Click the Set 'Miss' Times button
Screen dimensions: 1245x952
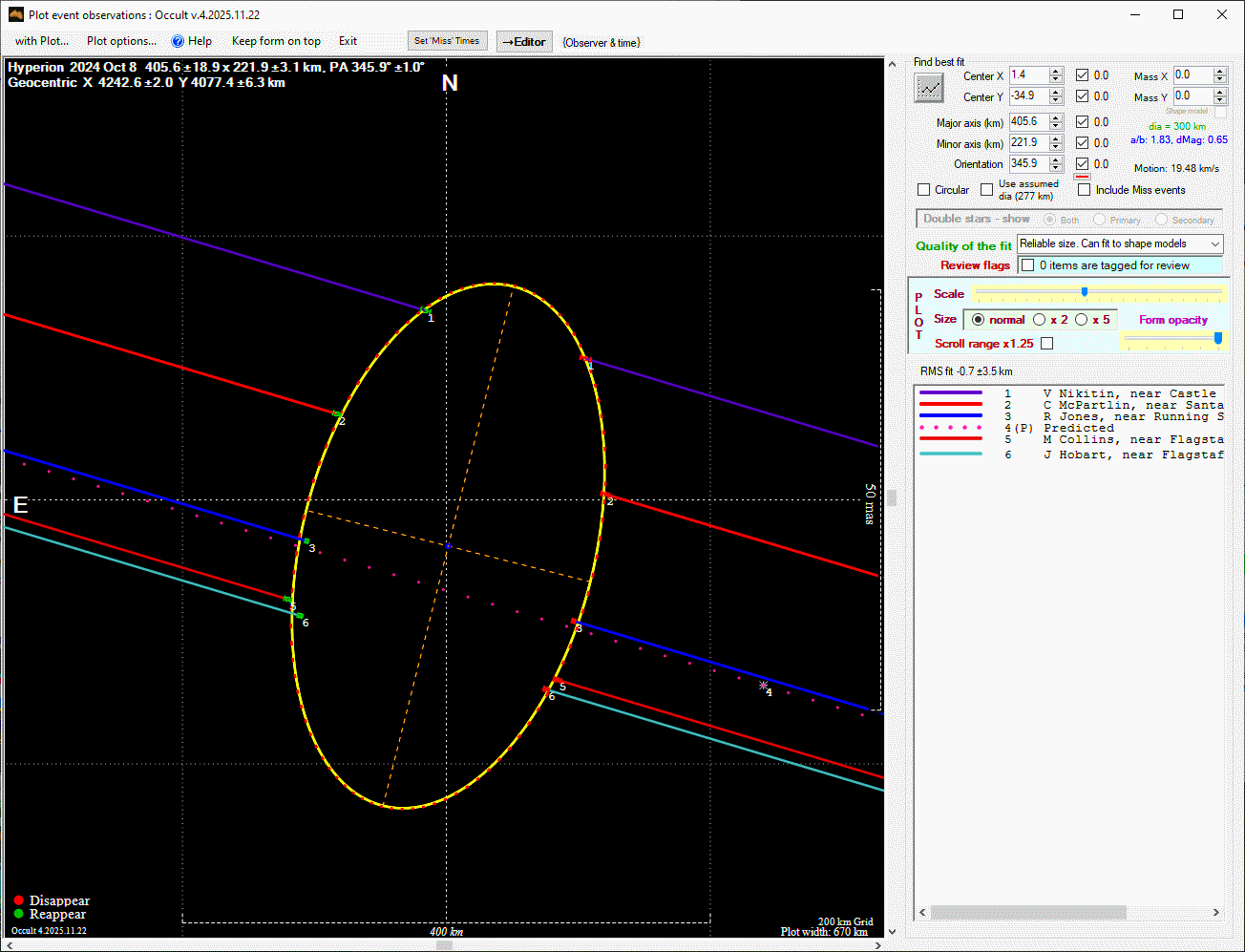pos(447,41)
